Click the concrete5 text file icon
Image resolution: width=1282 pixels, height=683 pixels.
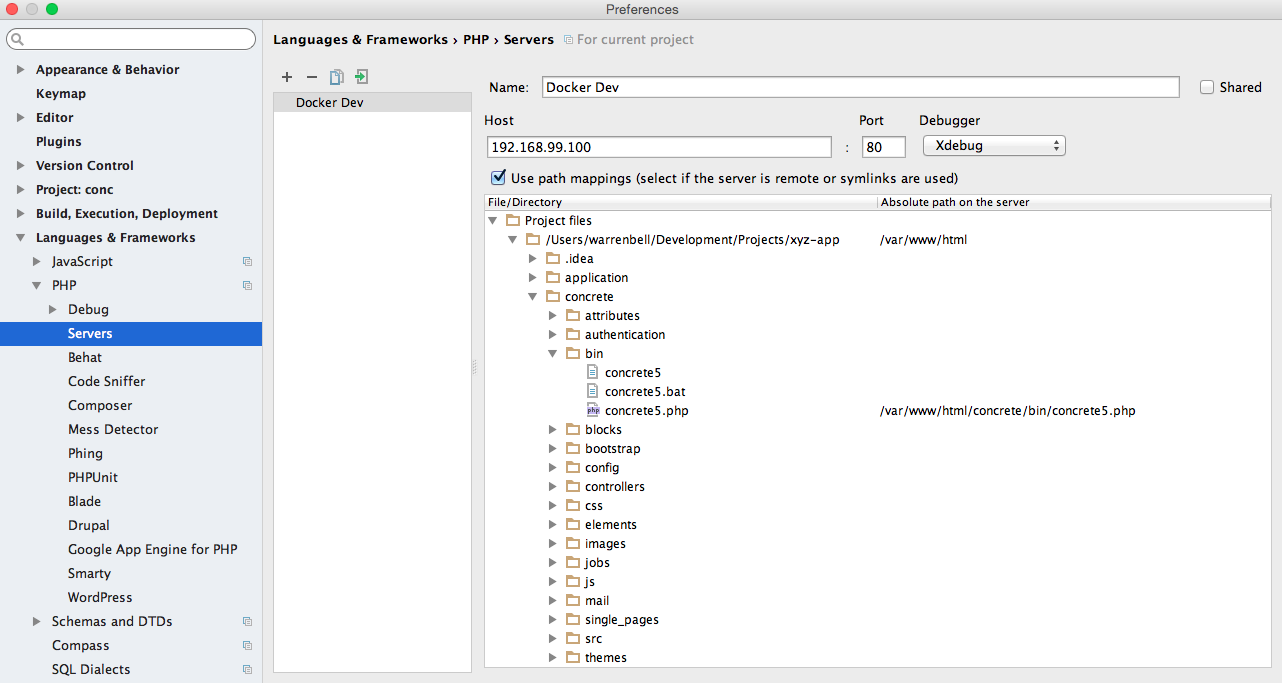point(593,373)
